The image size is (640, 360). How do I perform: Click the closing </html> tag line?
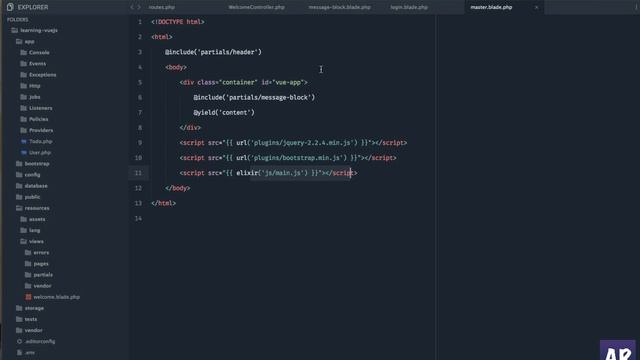pos(163,203)
